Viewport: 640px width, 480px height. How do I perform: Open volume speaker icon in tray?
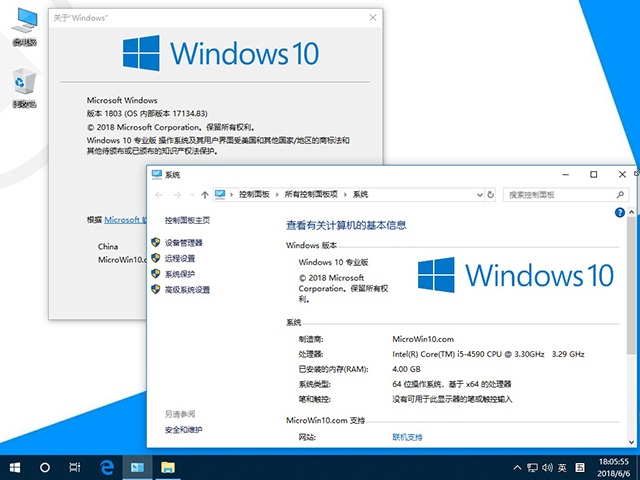click(547, 468)
